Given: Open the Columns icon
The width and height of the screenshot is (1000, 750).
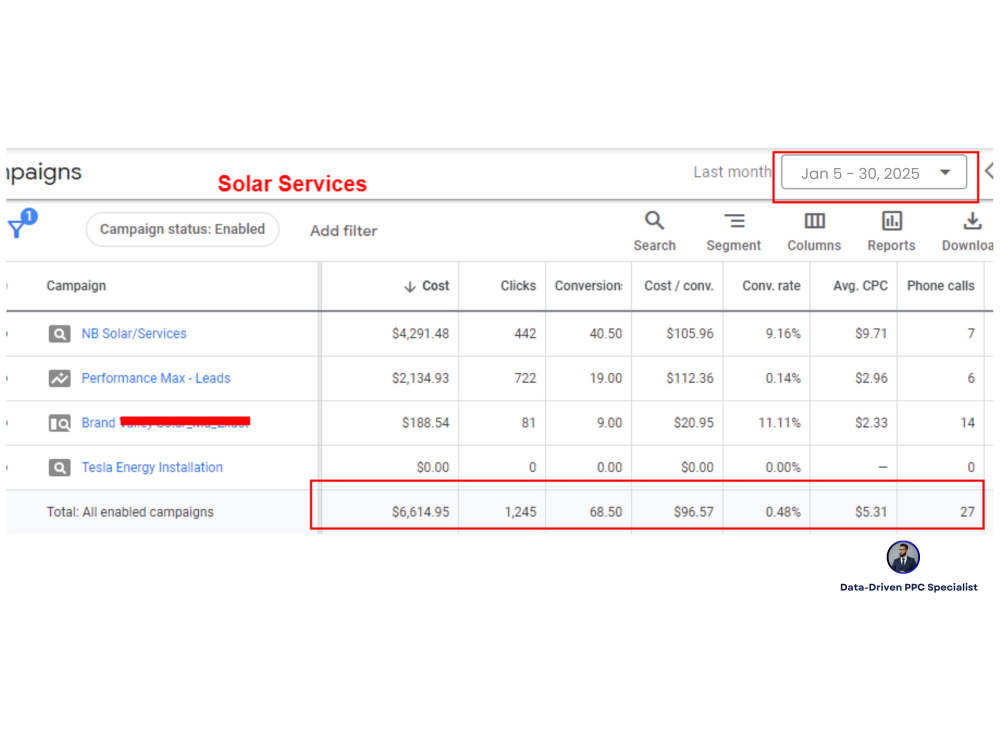Looking at the screenshot, I should coord(814,221).
